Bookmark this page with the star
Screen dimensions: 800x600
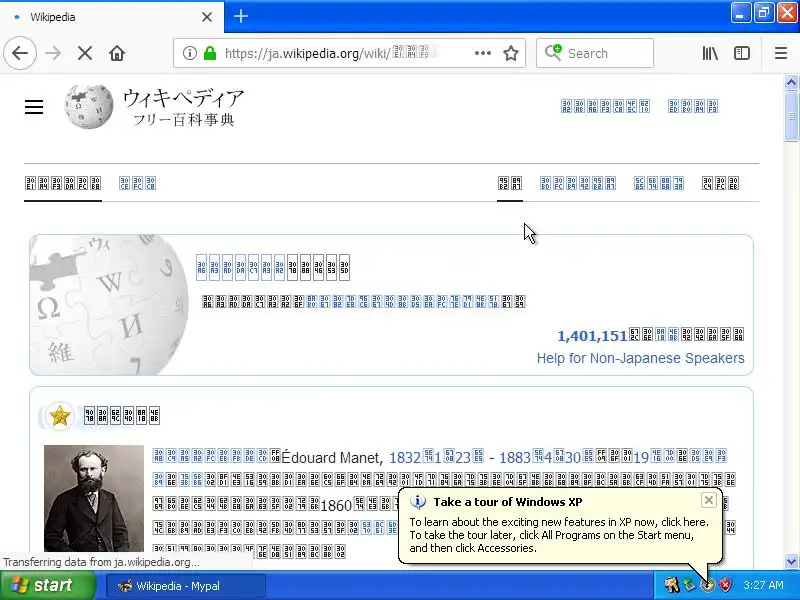(511, 53)
